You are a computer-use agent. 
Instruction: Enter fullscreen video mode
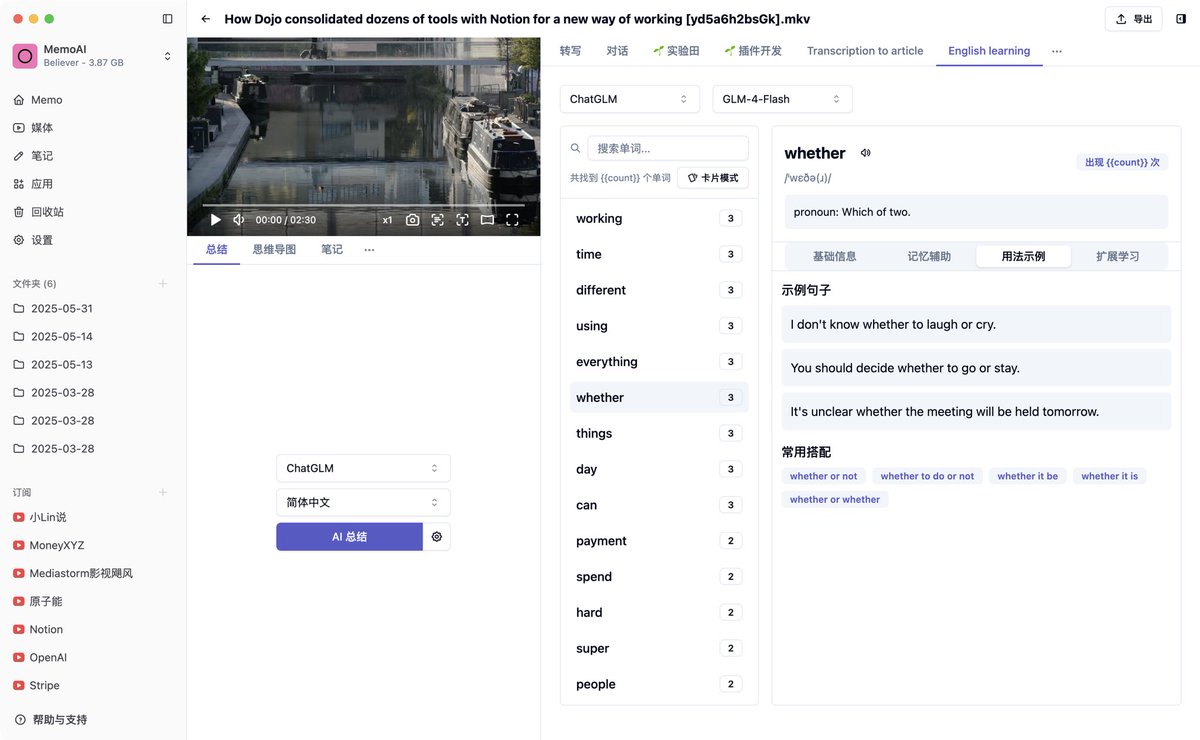pos(512,220)
